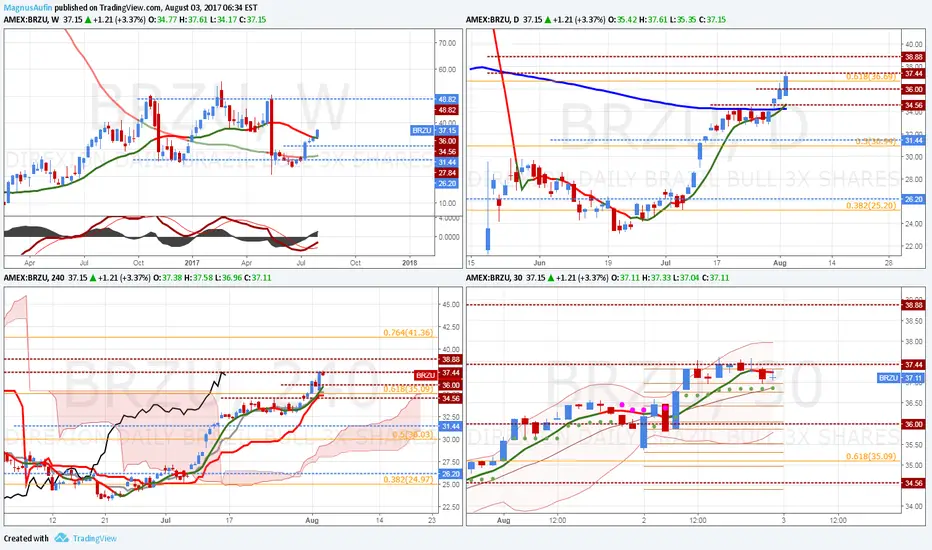Screen dimensions: 932x550
Task: Click the 0.382(24.97) Fibonacci label on 240 chart
Action: coord(408,479)
